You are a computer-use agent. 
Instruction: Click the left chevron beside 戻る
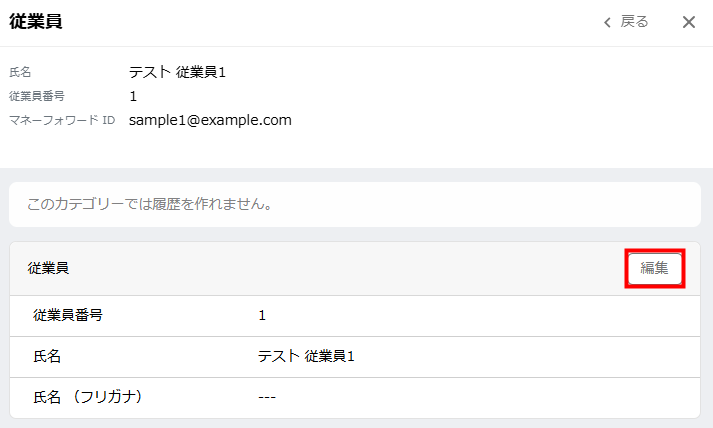(x=607, y=22)
